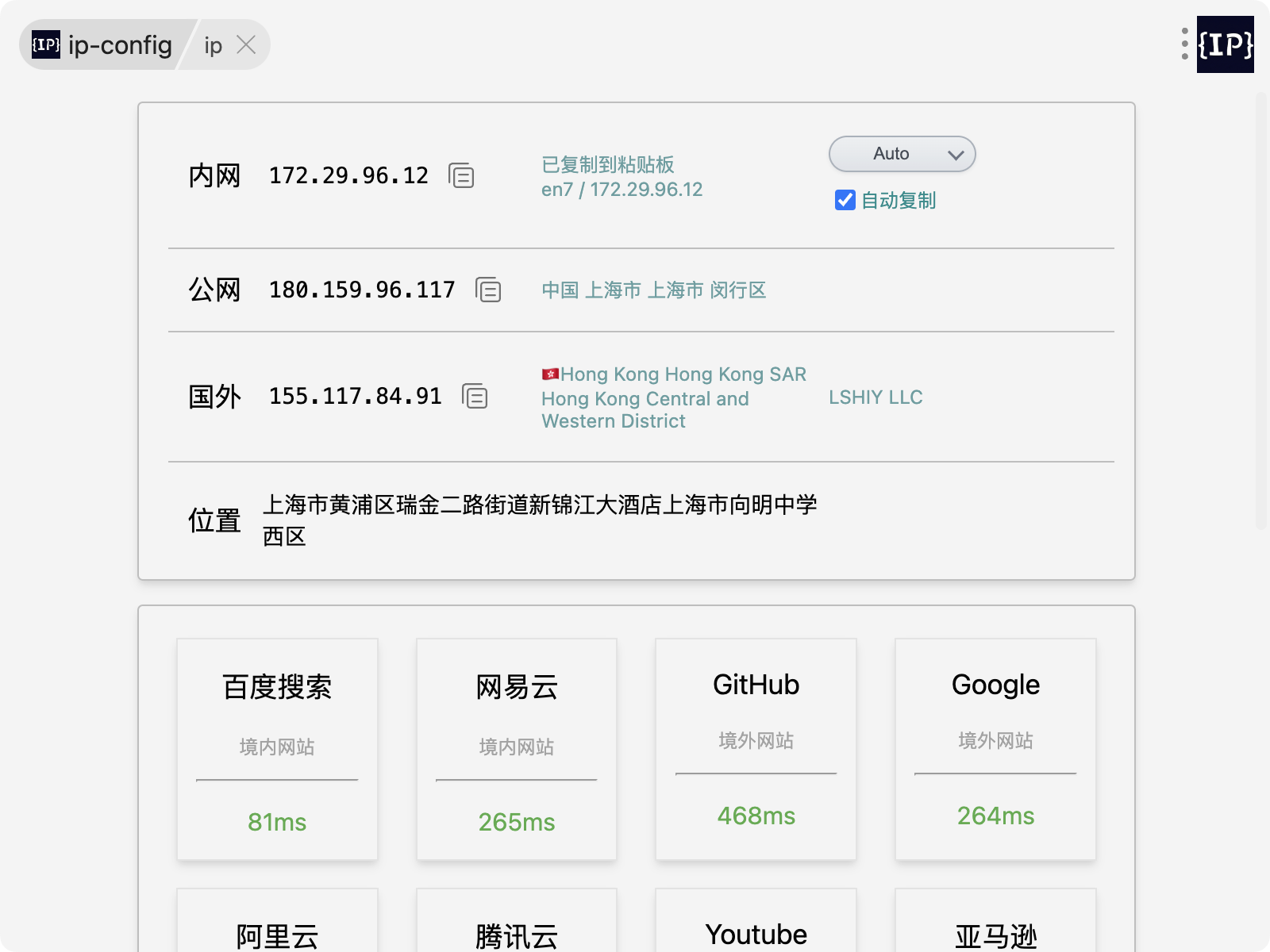Select the ip-config tab label
1270x952 pixels.
120,45
